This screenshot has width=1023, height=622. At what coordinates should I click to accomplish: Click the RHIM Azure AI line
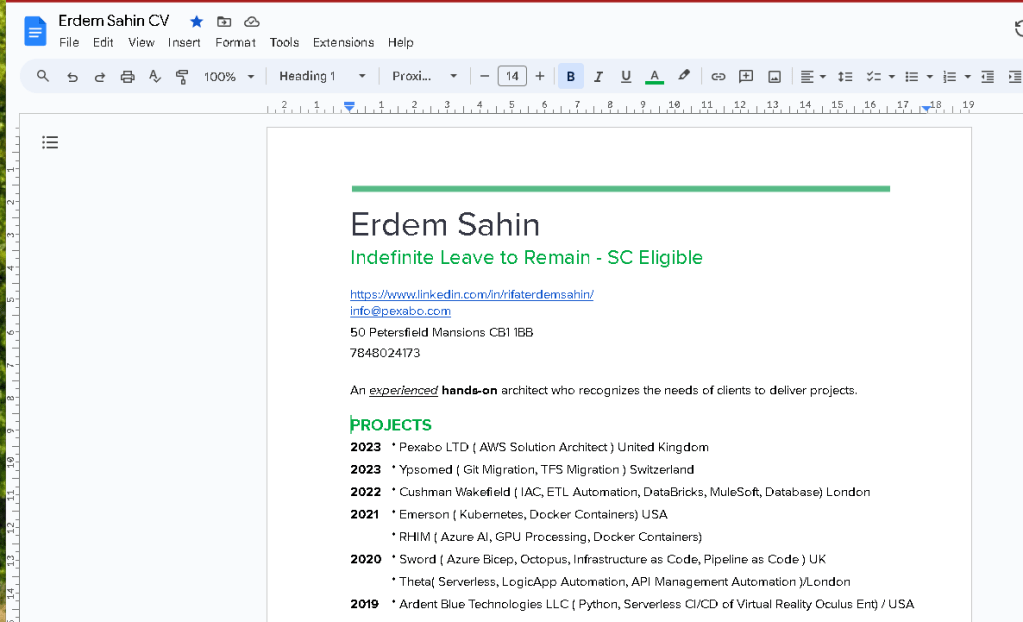click(x=550, y=536)
